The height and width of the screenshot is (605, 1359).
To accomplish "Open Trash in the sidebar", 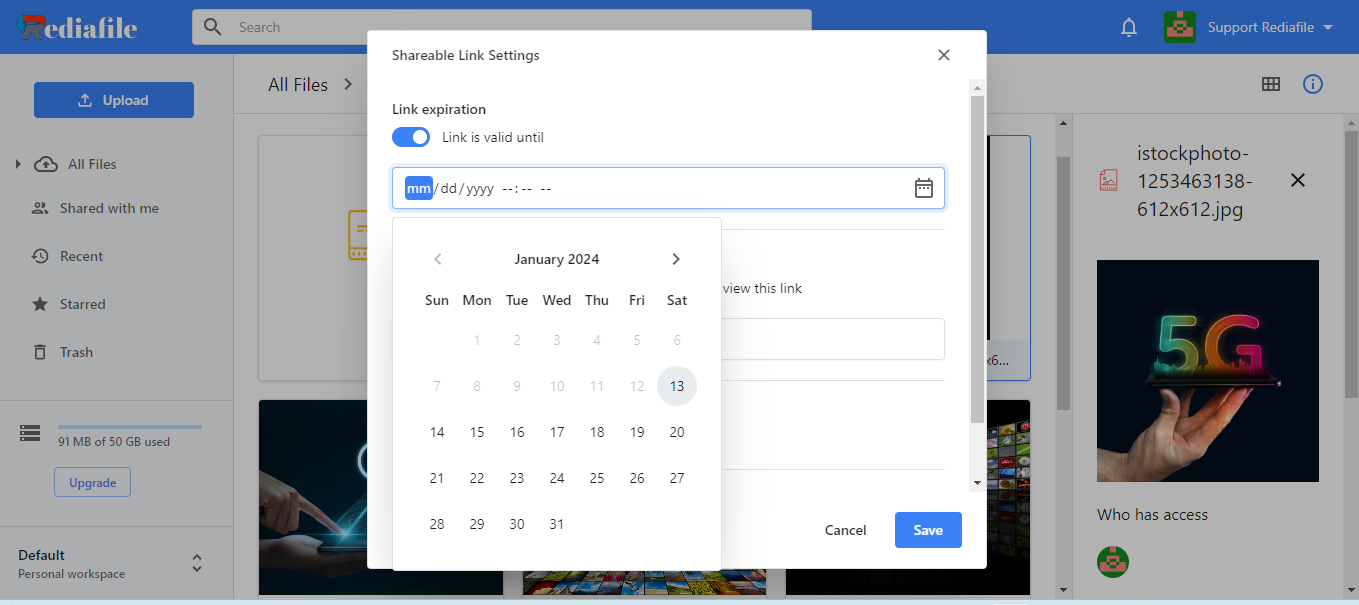I will (76, 352).
